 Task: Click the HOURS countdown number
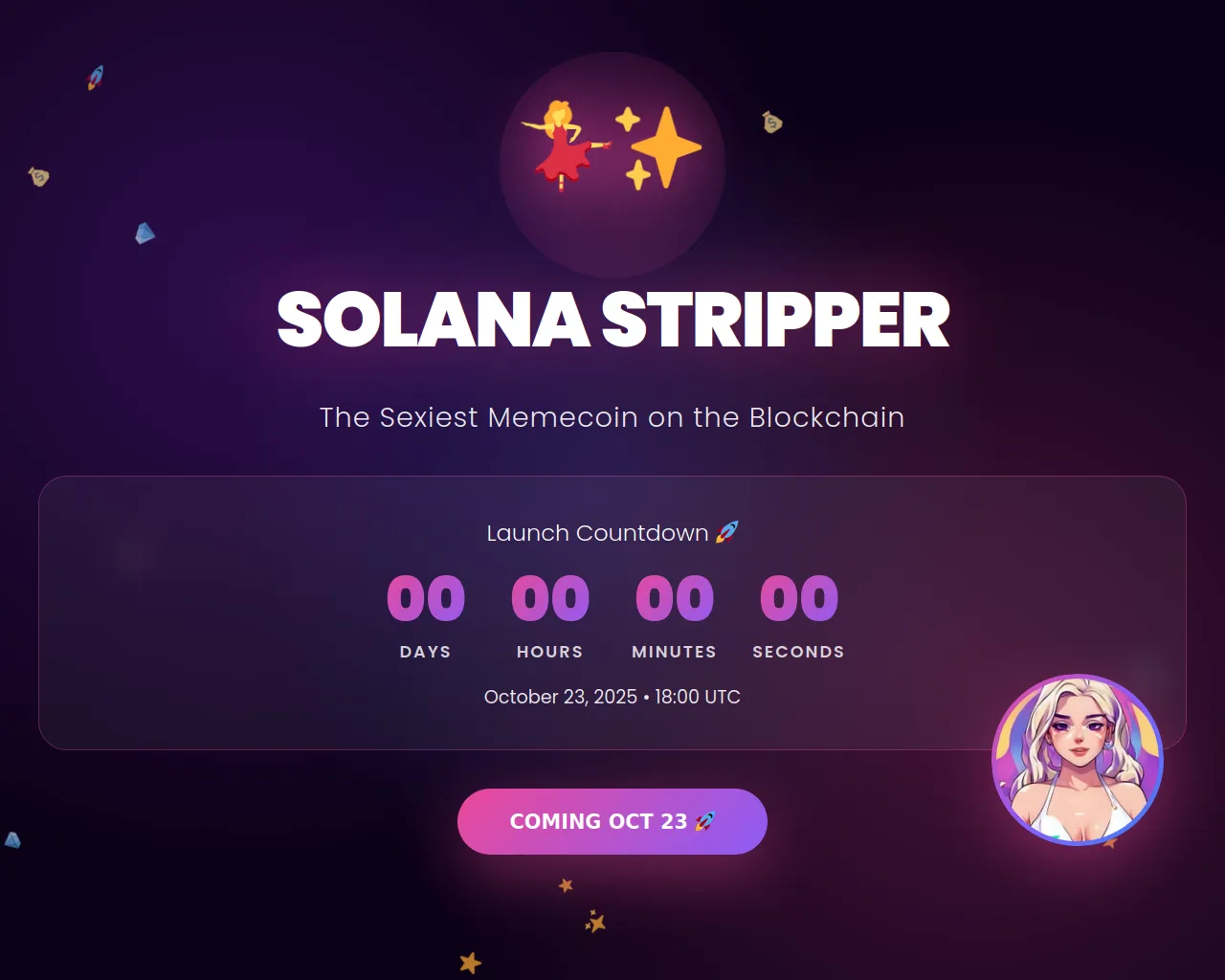[x=550, y=598]
